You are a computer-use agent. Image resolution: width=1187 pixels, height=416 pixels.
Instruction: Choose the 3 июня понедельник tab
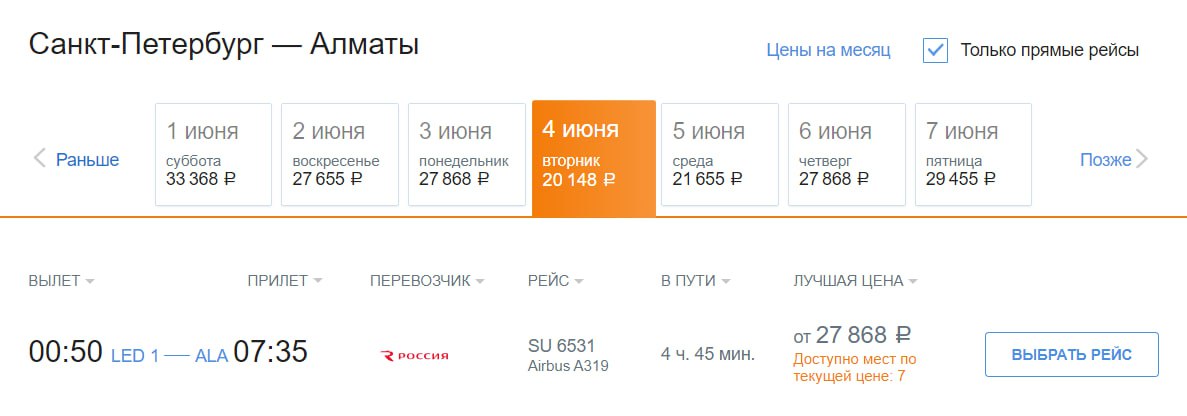pos(466,154)
